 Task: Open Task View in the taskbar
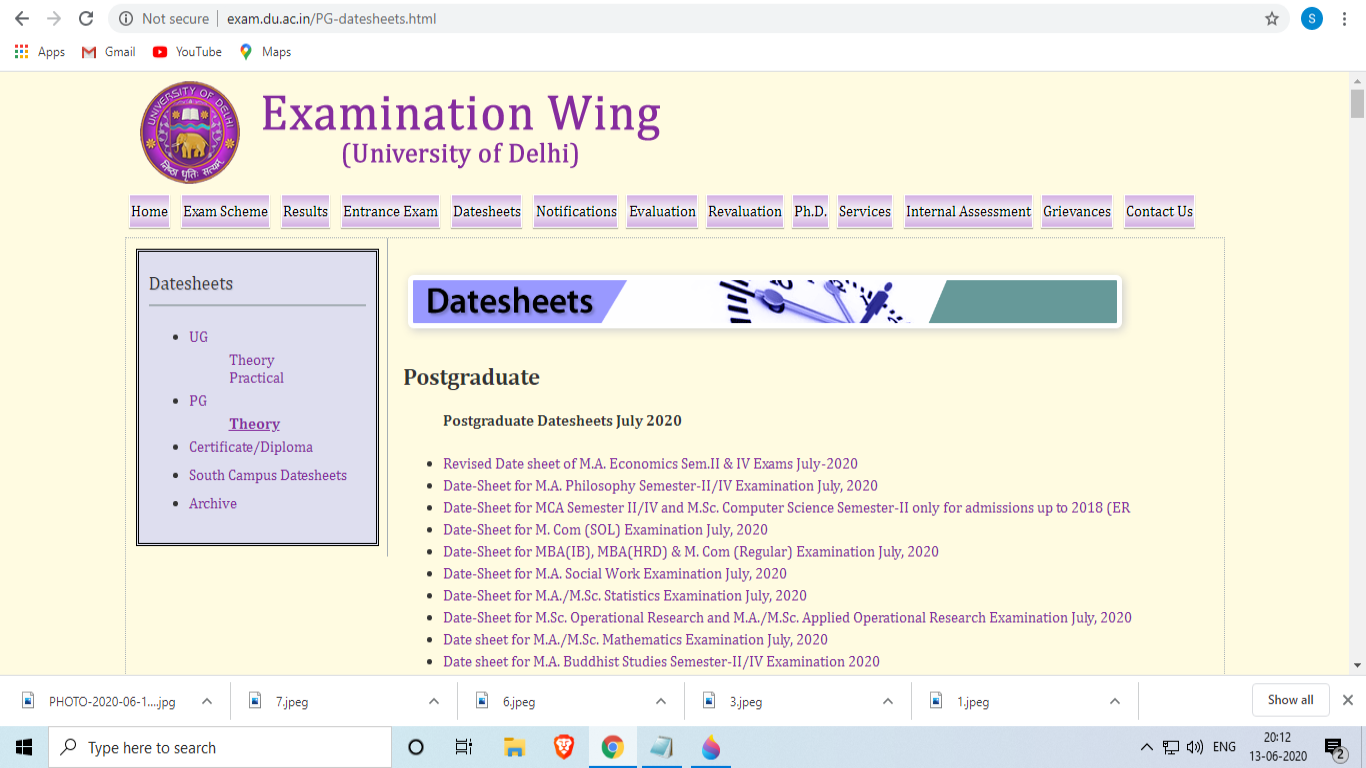click(x=464, y=747)
